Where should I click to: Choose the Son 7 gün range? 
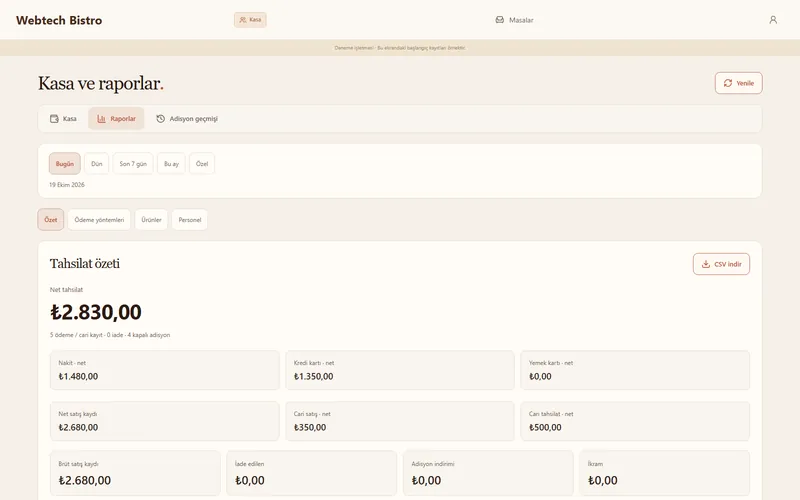[133, 164]
